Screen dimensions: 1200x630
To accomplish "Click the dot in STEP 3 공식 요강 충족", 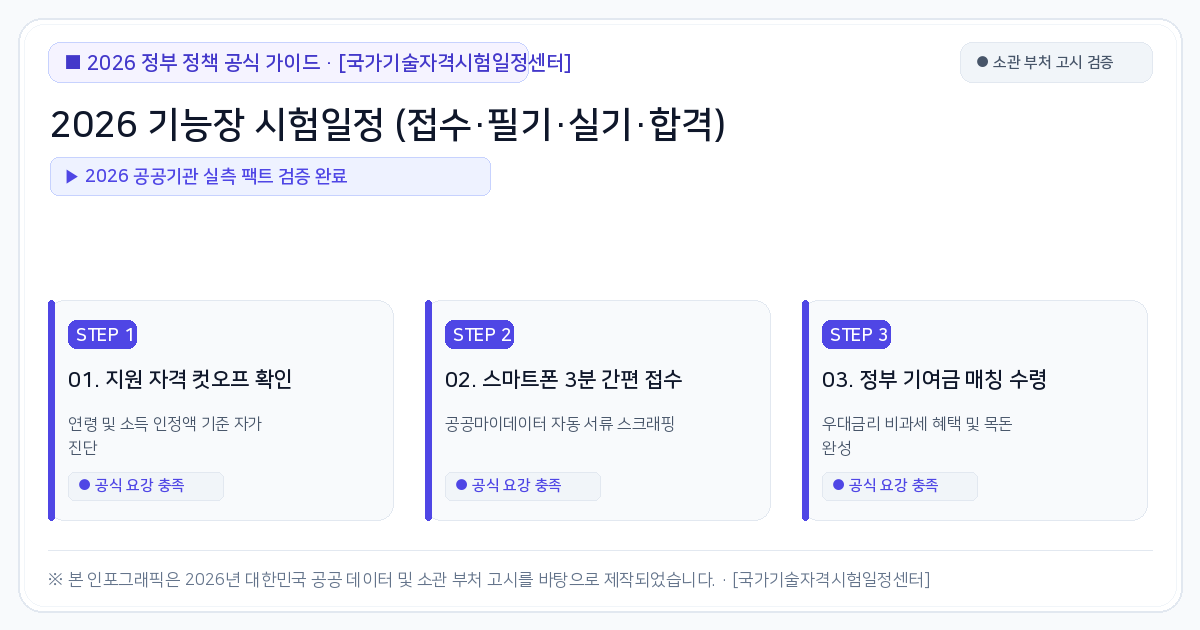I will coord(838,485).
